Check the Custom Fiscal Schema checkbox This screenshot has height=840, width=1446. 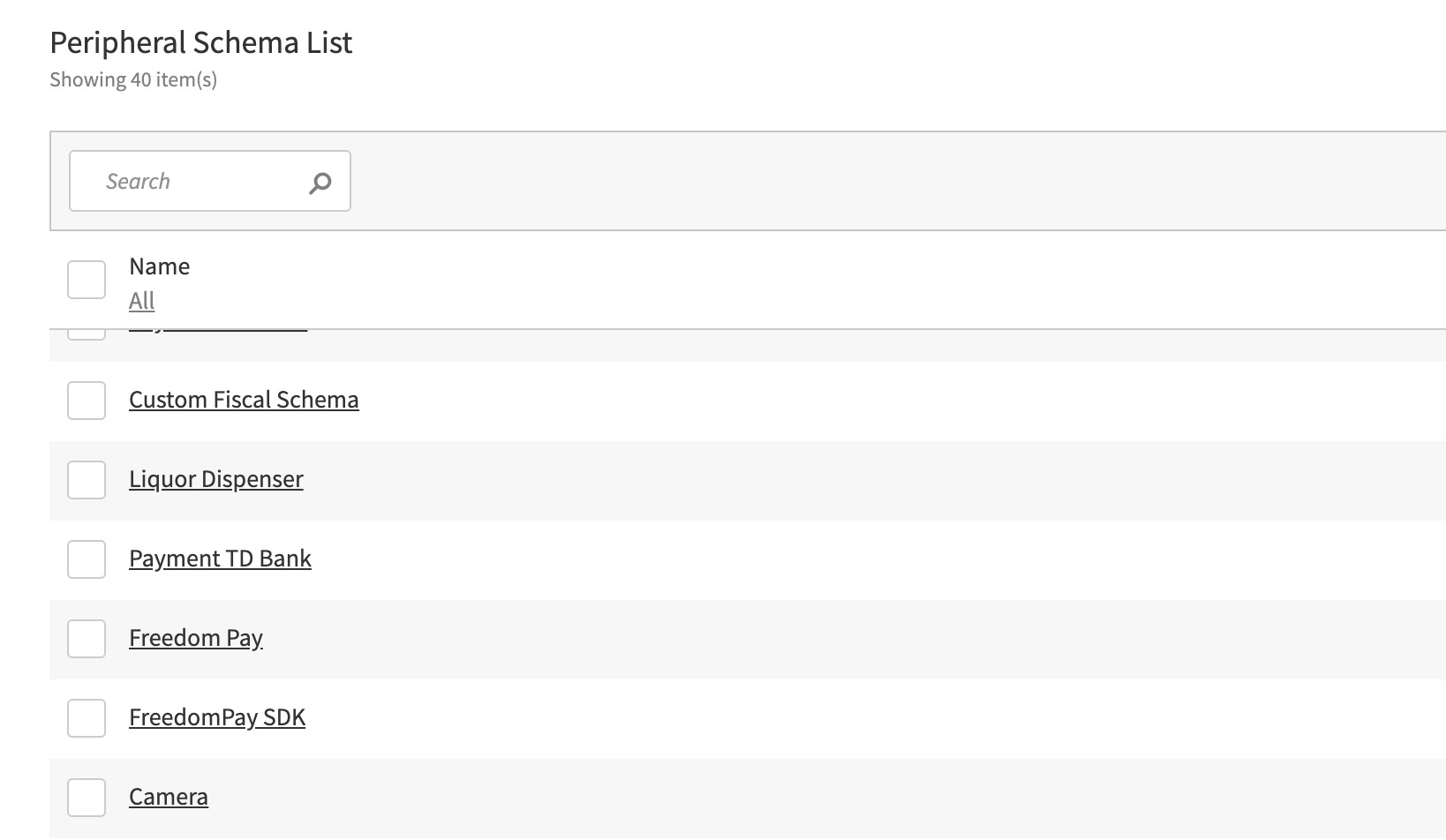coord(87,401)
